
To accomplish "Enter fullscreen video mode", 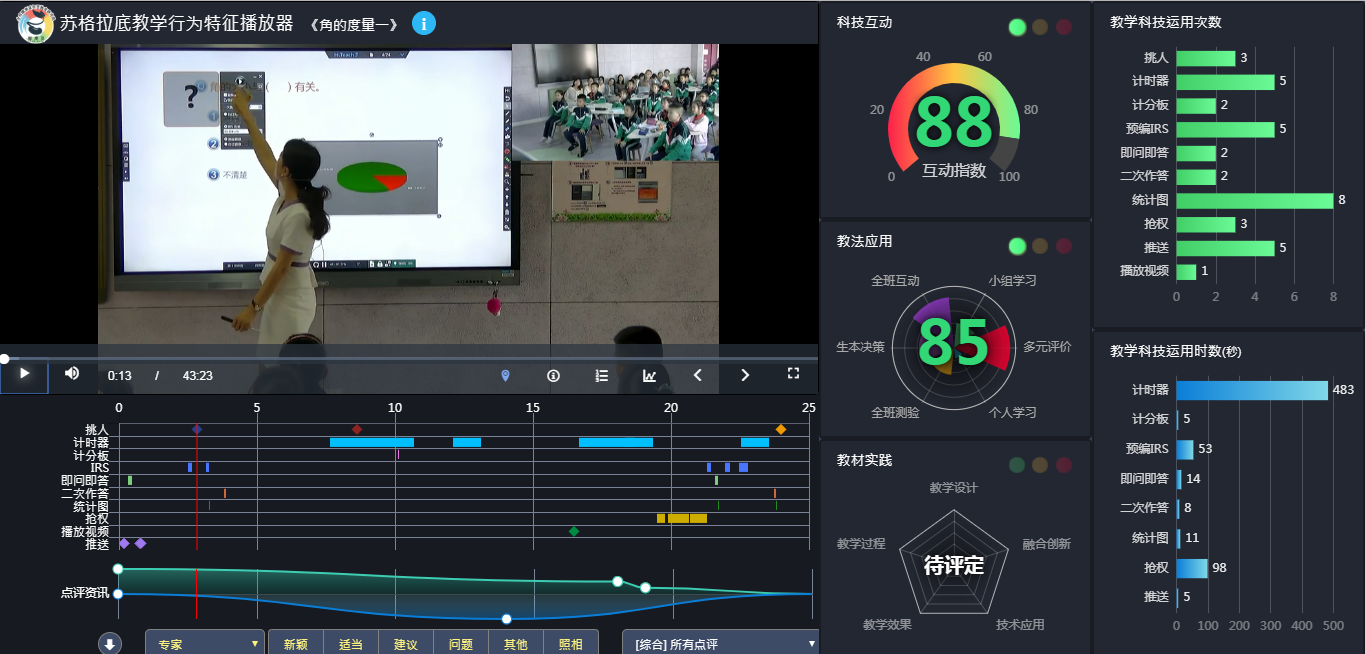I will coord(793,374).
